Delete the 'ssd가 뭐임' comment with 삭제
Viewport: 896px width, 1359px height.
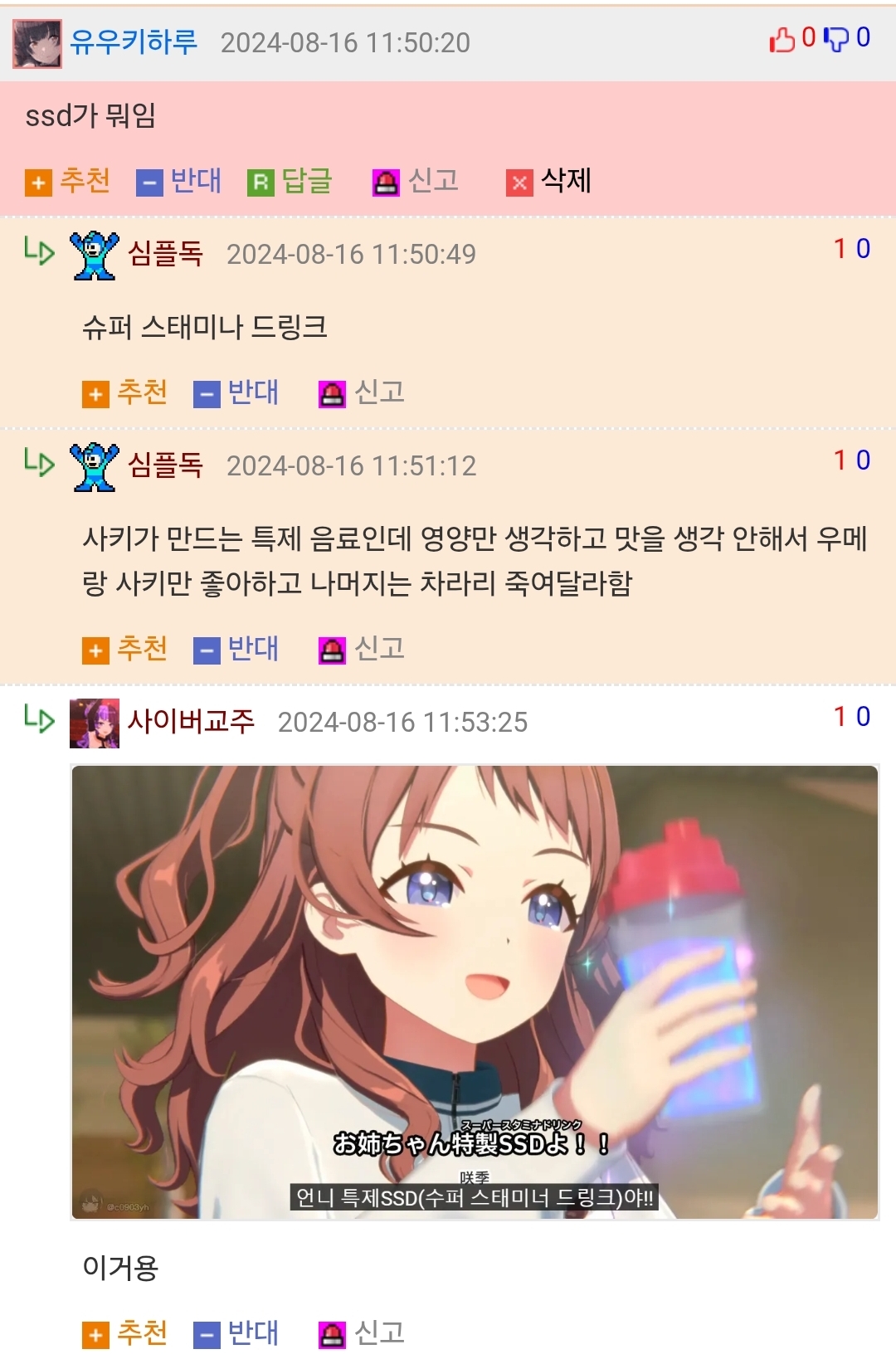point(549,181)
